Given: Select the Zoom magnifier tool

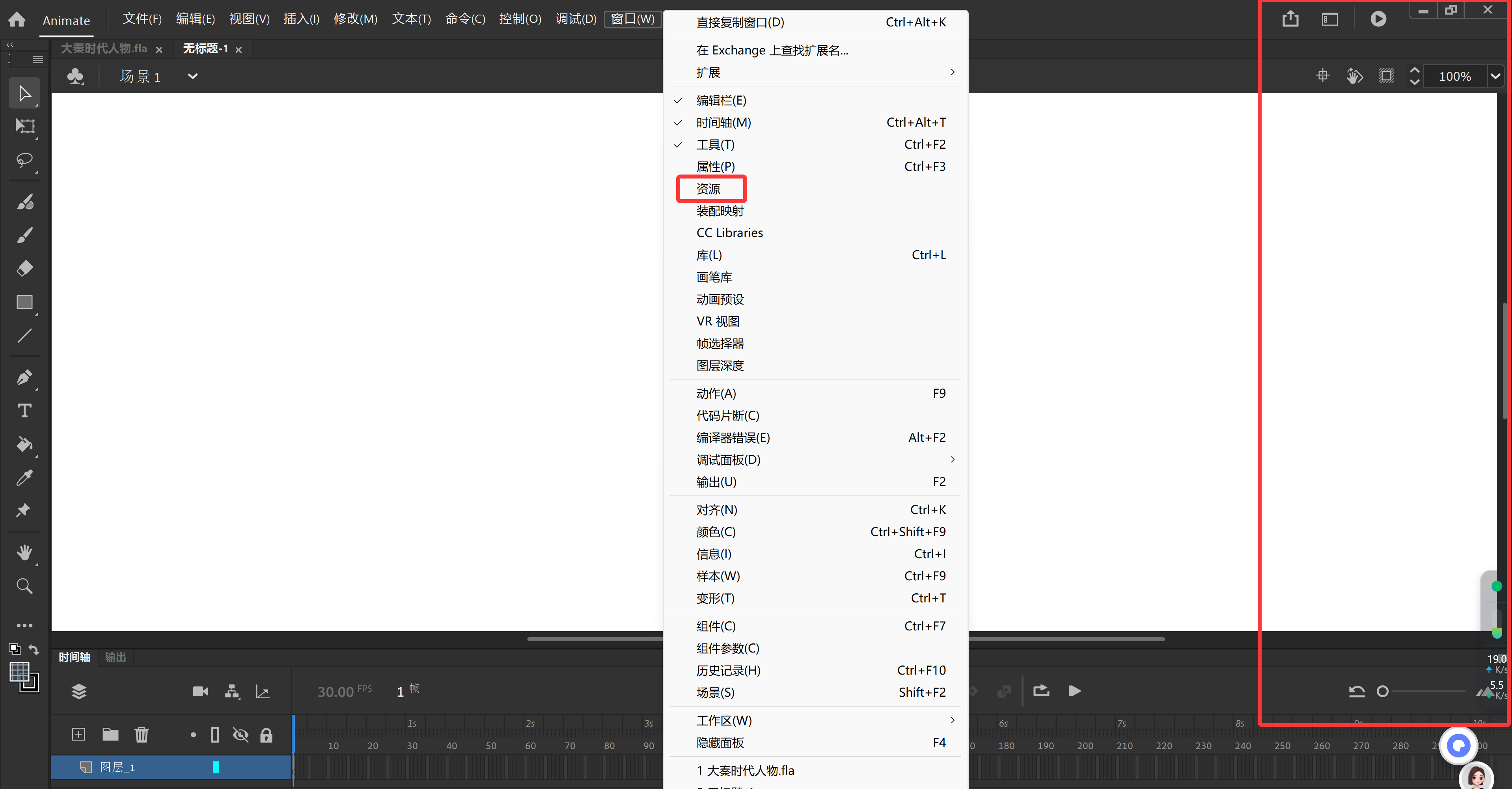Looking at the screenshot, I should 25,586.
